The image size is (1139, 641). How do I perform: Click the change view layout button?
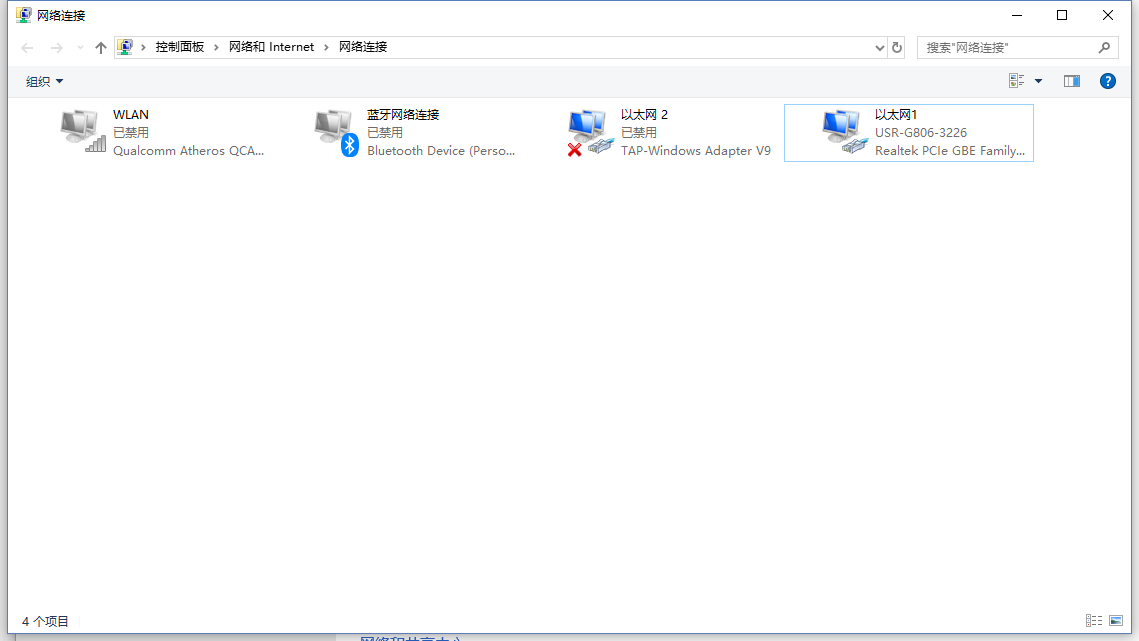1017,81
